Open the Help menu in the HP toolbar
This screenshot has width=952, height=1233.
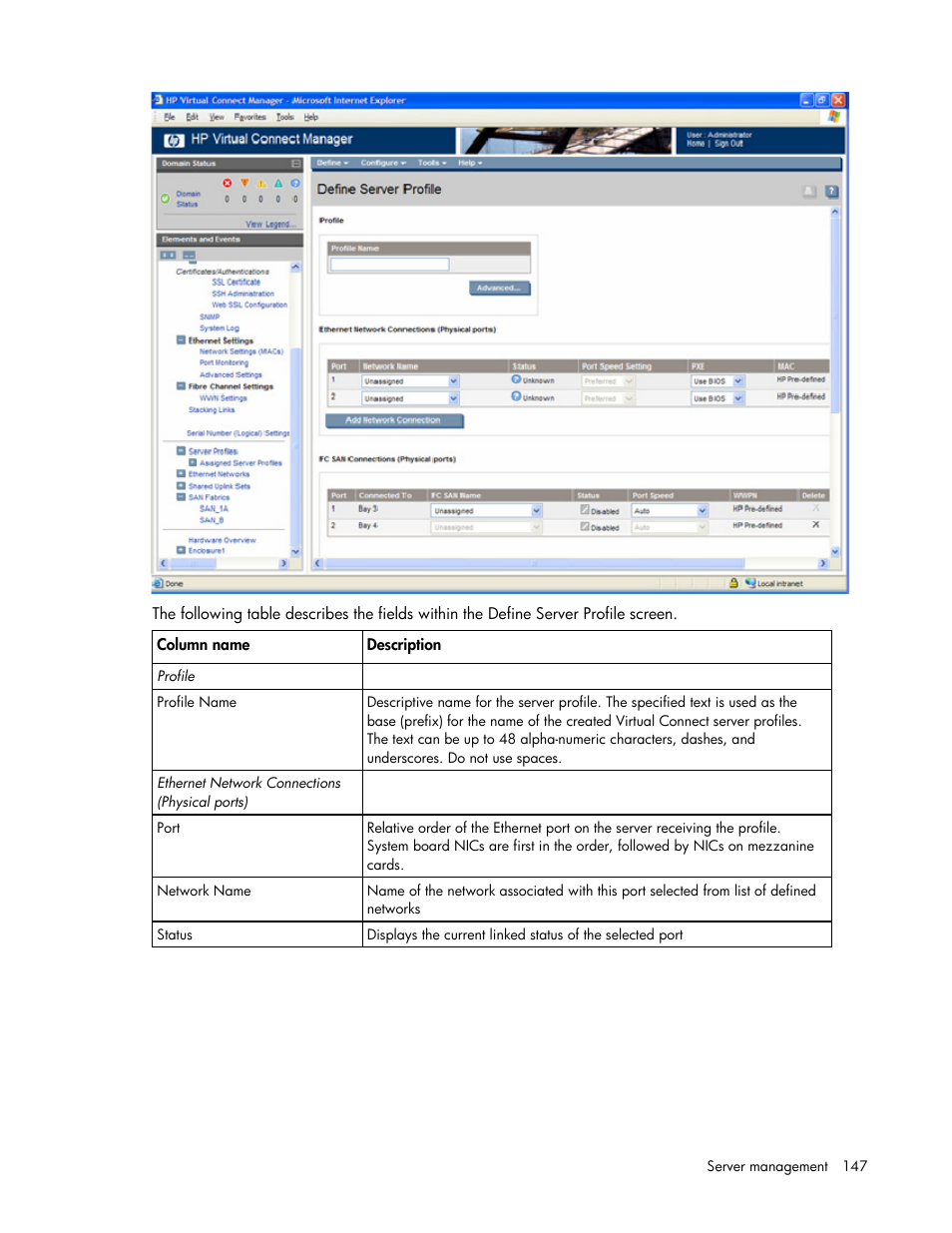coord(470,163)
